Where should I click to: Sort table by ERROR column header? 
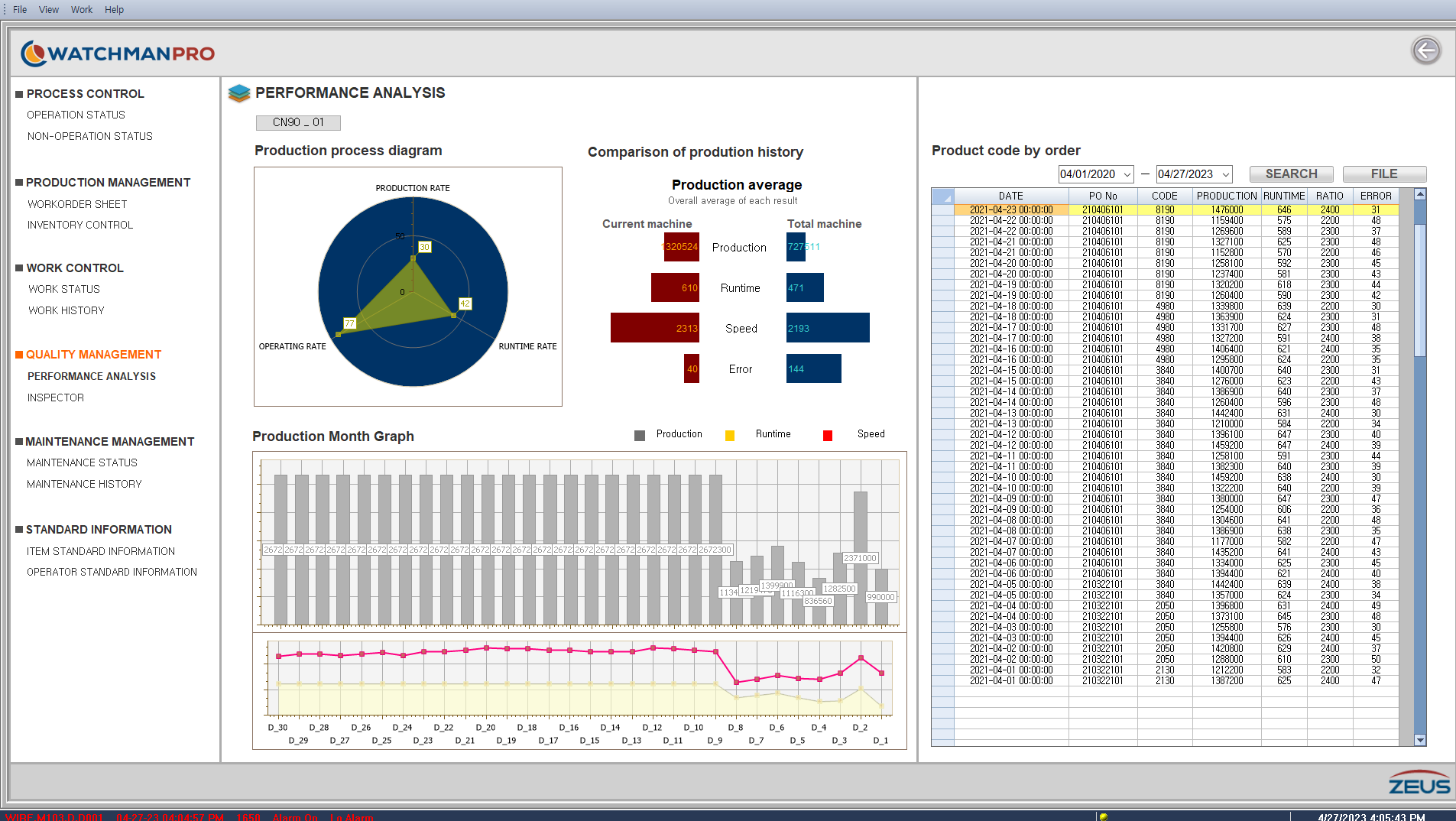(x=1375, y=196)
